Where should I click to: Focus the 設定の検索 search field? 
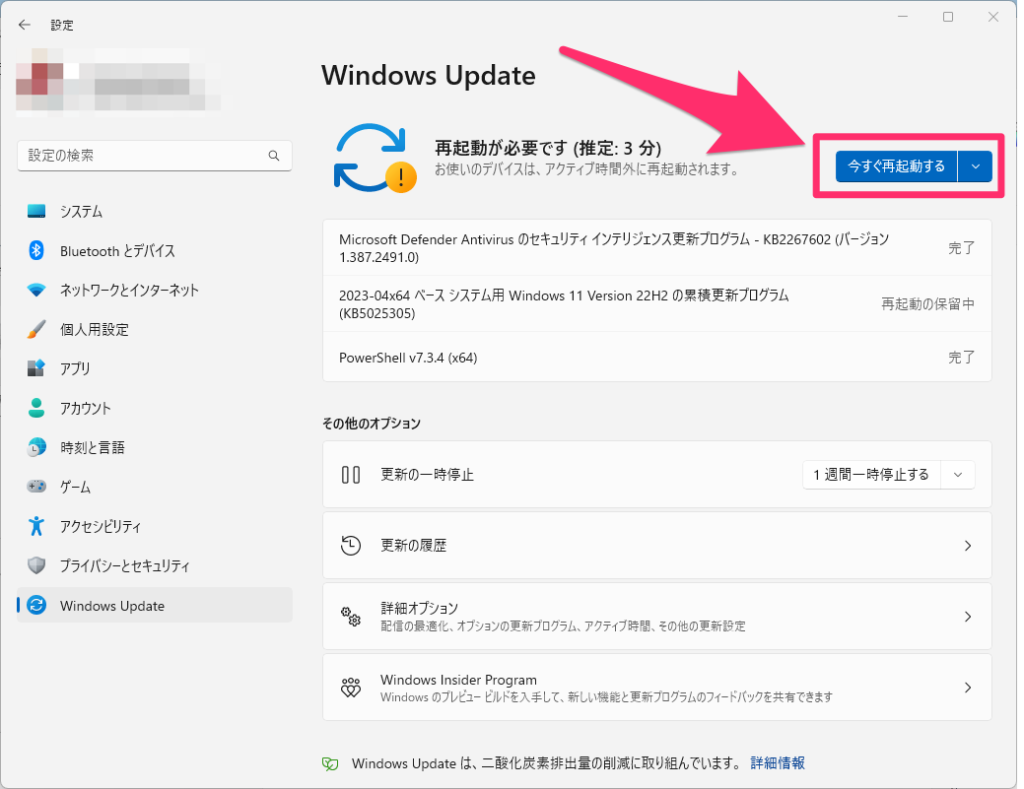pos(155,155)
